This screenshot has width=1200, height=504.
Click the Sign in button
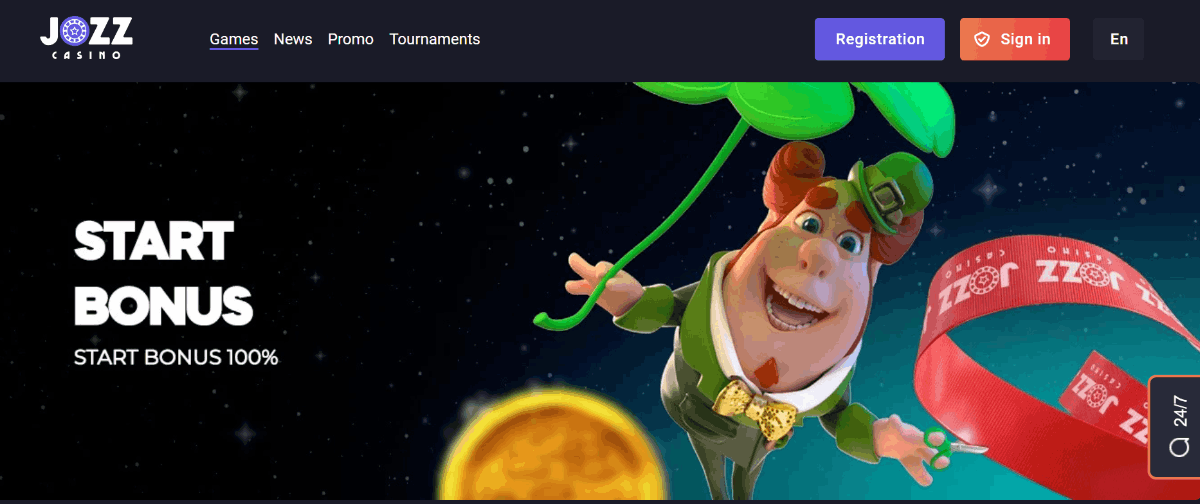pos(1015,39)
